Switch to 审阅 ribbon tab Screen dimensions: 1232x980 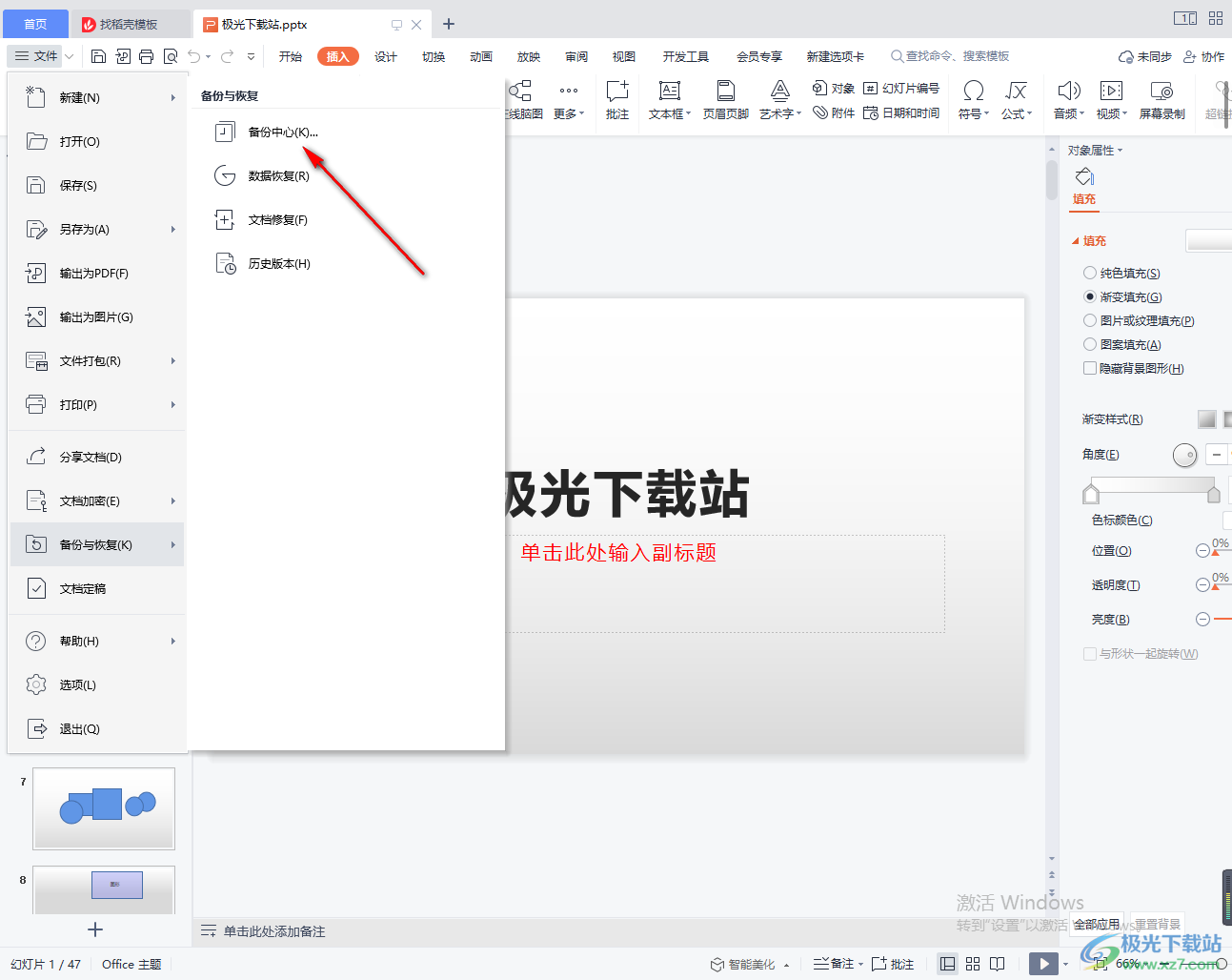coord(576,56)
